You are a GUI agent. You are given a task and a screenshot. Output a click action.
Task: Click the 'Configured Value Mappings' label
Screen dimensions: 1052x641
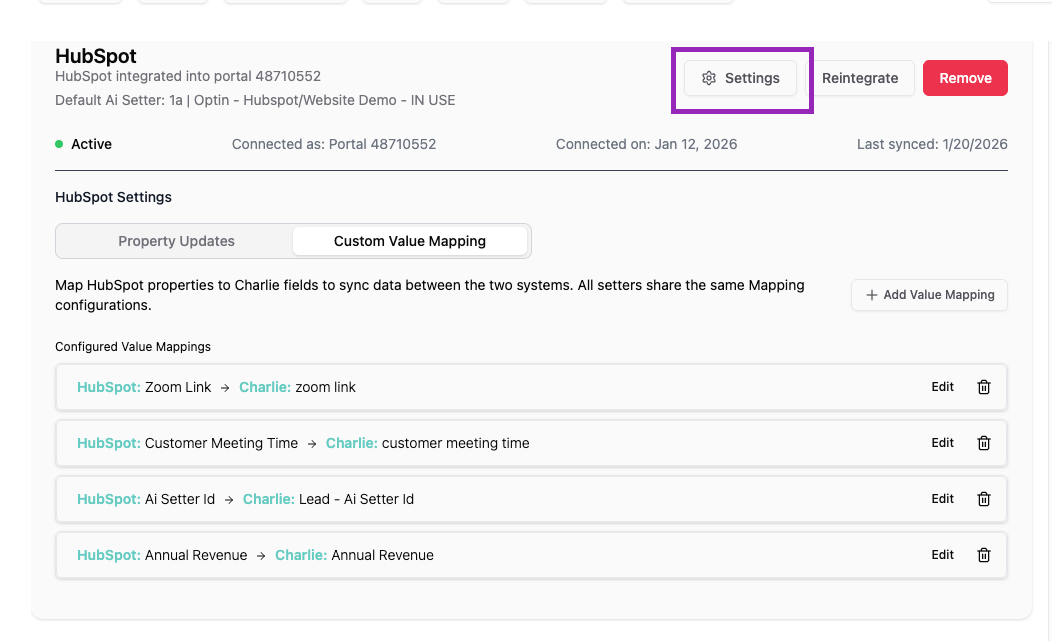[133, 346]
